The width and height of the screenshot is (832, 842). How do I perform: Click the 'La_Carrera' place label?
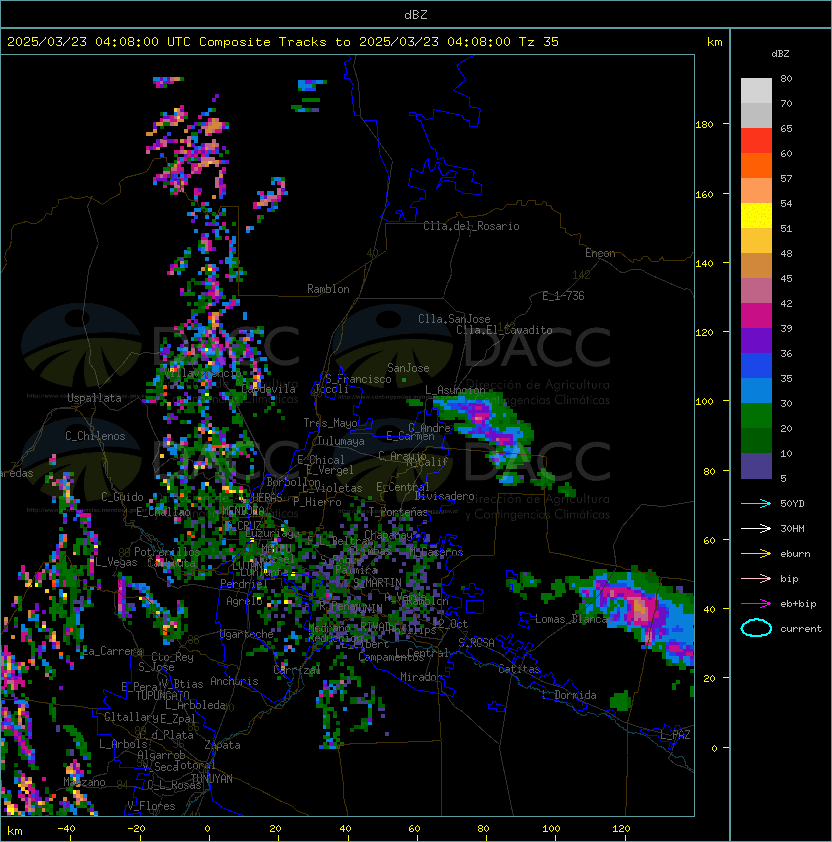point(113,651)
